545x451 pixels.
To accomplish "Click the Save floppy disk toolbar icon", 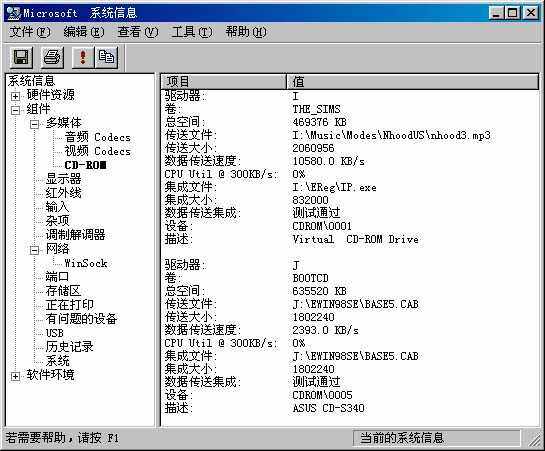I will point(21,57).
